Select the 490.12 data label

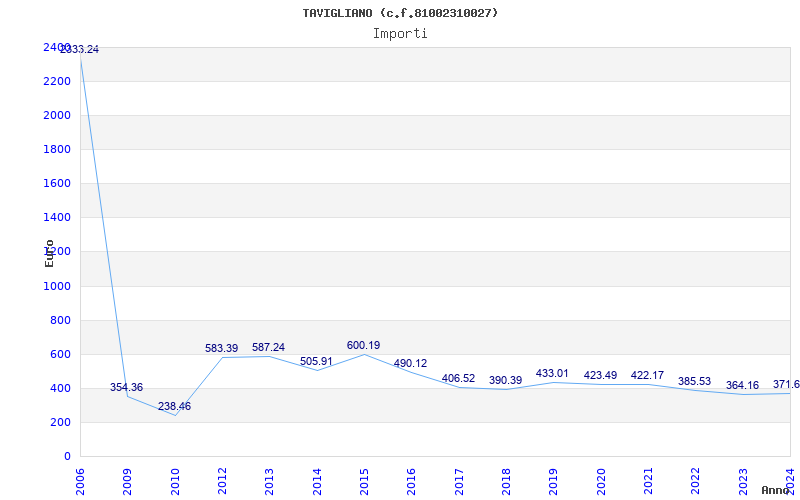pos(410,363)
